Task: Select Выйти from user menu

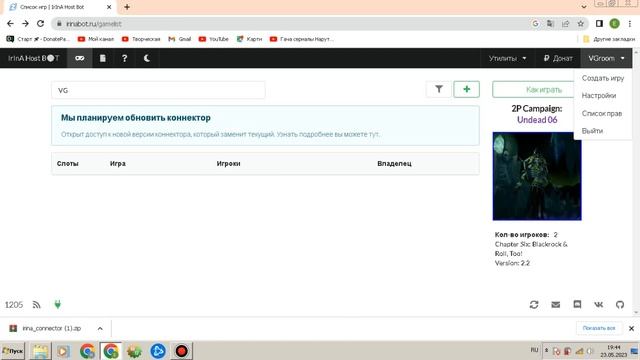Action: (x=592, y=131)
